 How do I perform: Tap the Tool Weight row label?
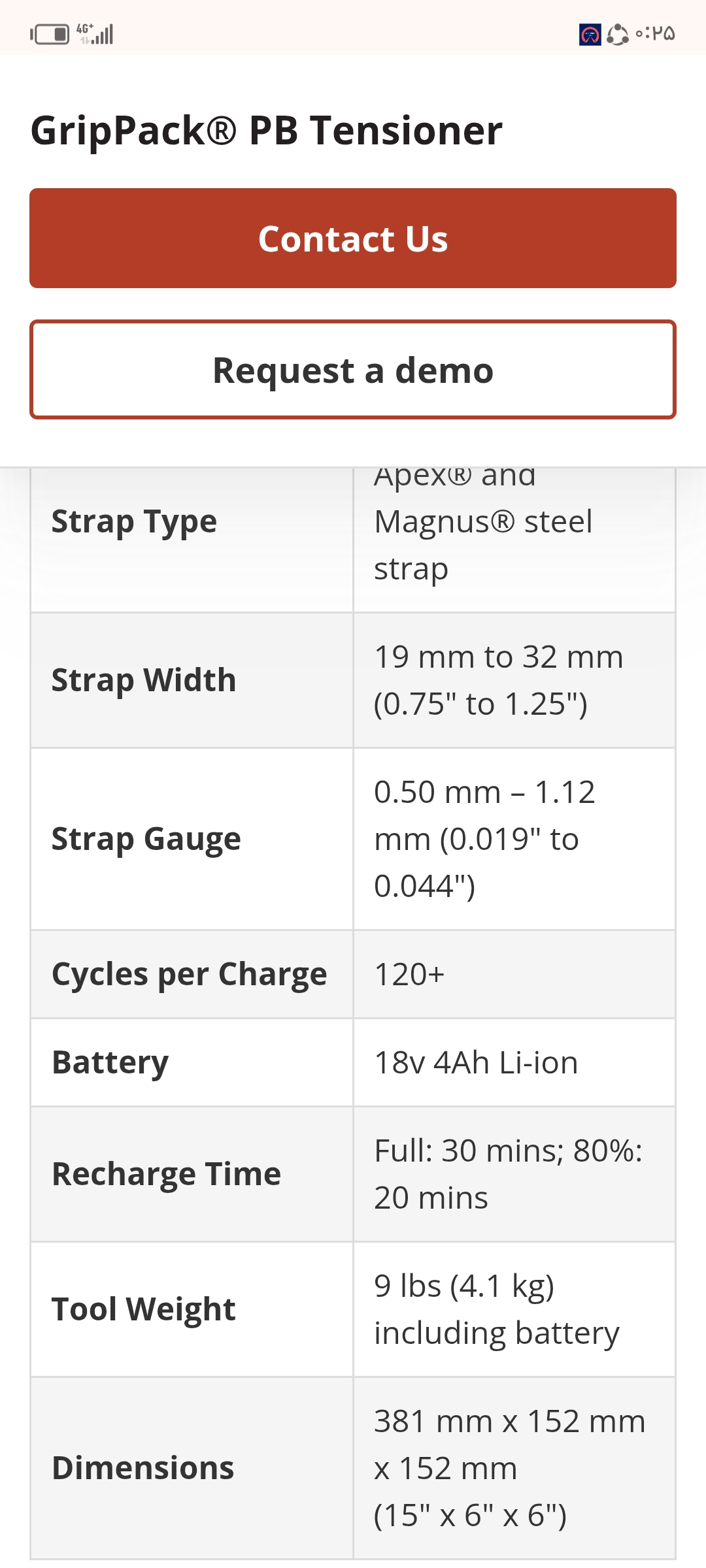click(x=143, y=1309)
